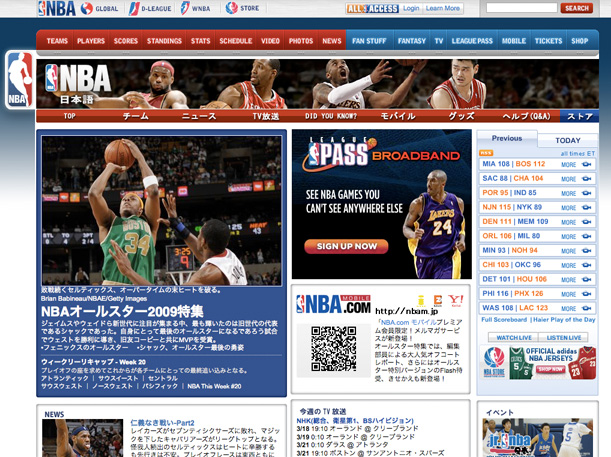Click the jr.nba event thumbnail
The image size is (611, 457).
[538, 438]
